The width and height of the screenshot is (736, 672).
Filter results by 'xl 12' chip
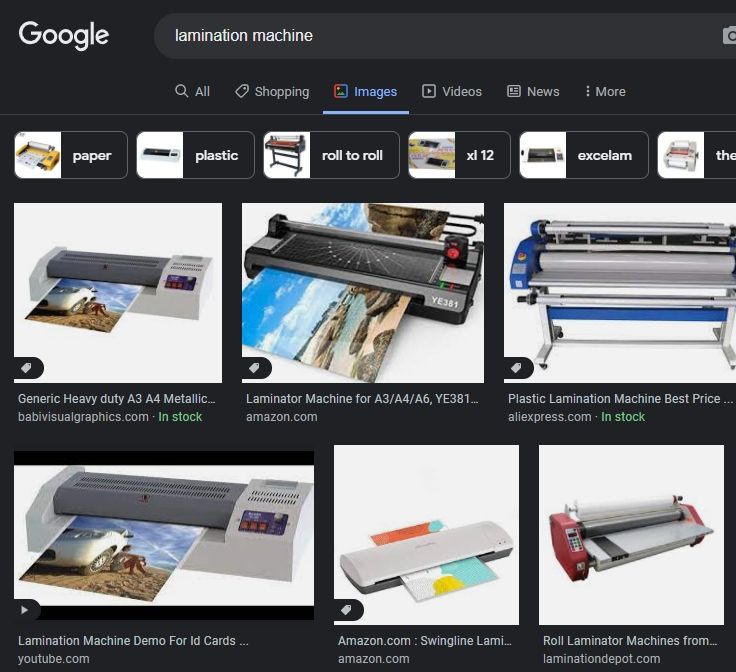click(459, 155)
